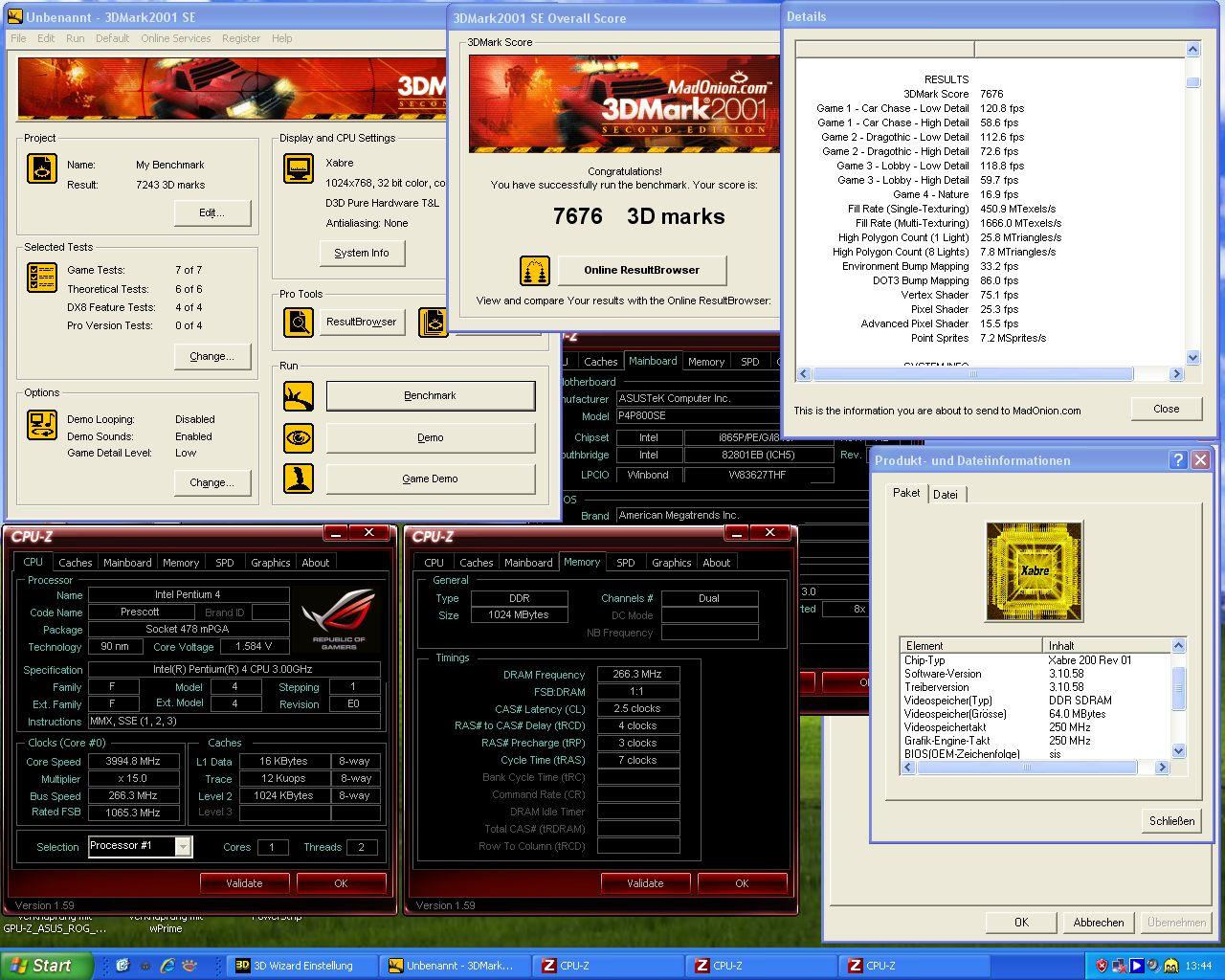Click the Element column header in the Xabre list
This screenshot has width=1225, height=980.
point(971,646)
